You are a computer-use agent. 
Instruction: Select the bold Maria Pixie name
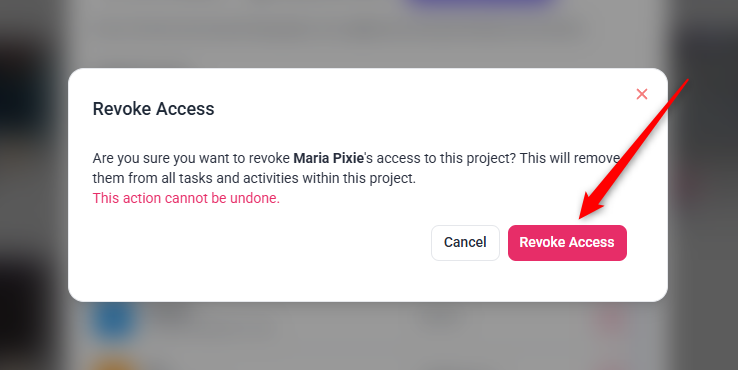point(329,158)
